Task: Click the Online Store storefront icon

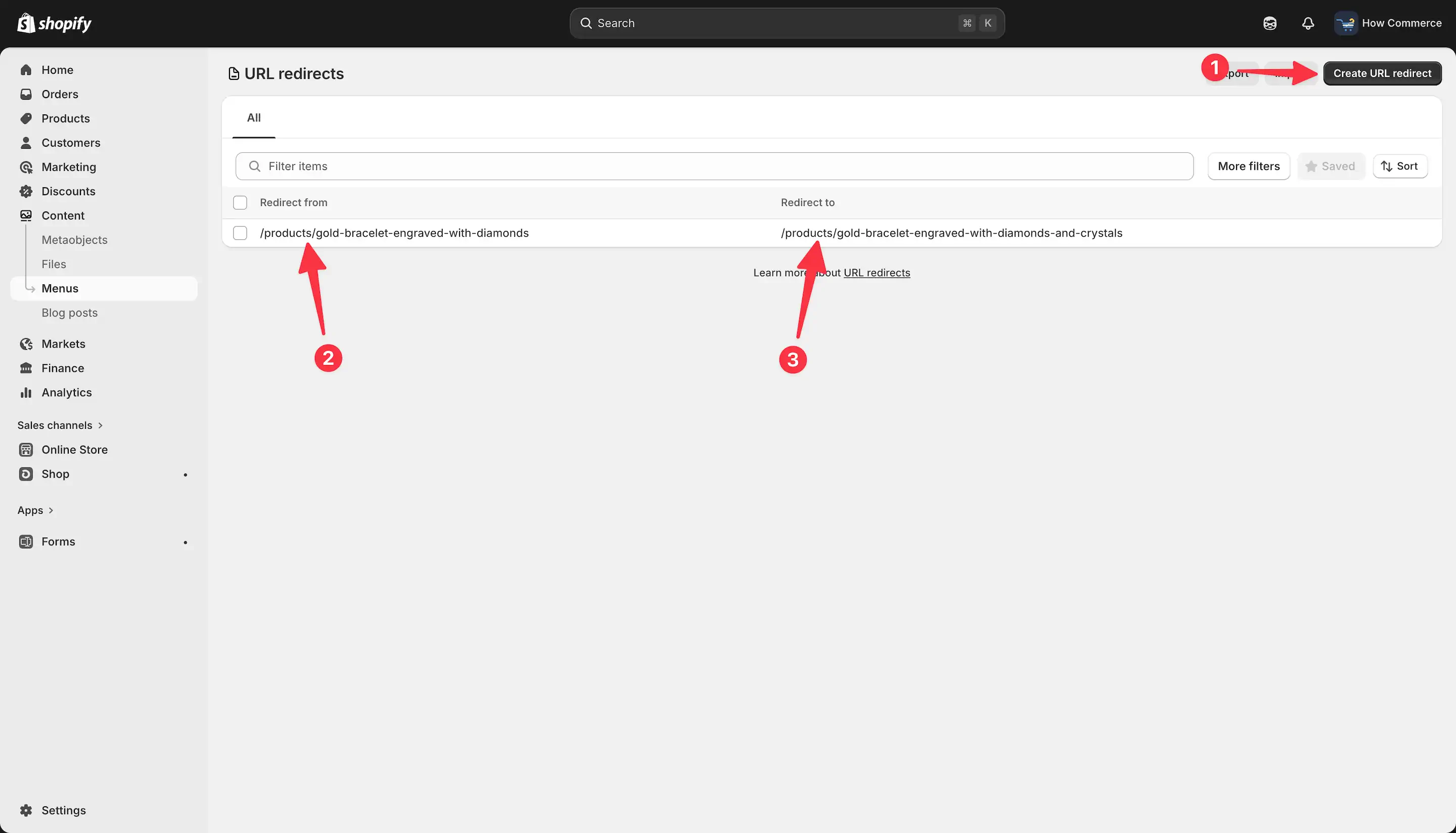Action: pos(26,450)
